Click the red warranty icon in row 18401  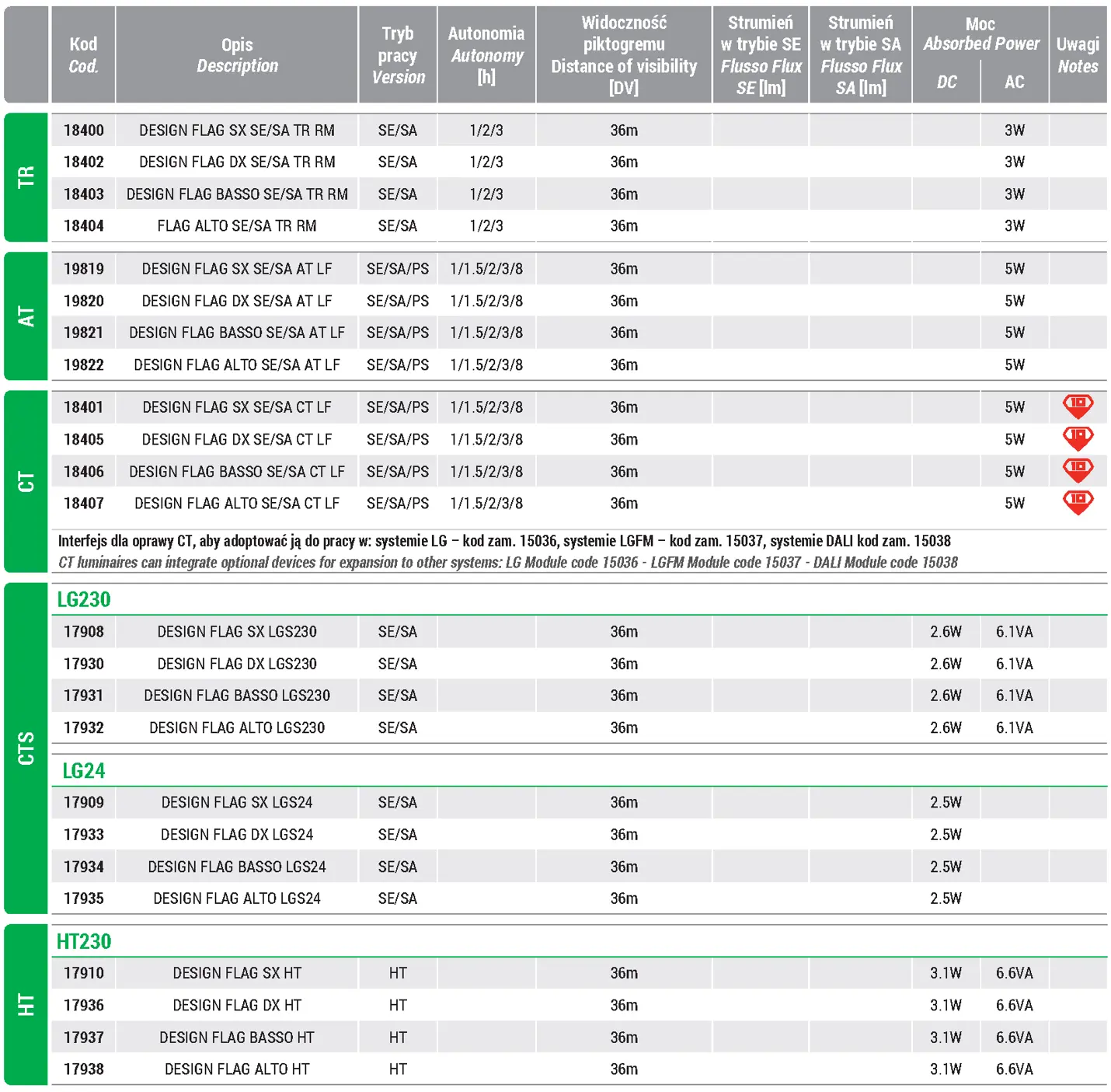click(1078, 406)
